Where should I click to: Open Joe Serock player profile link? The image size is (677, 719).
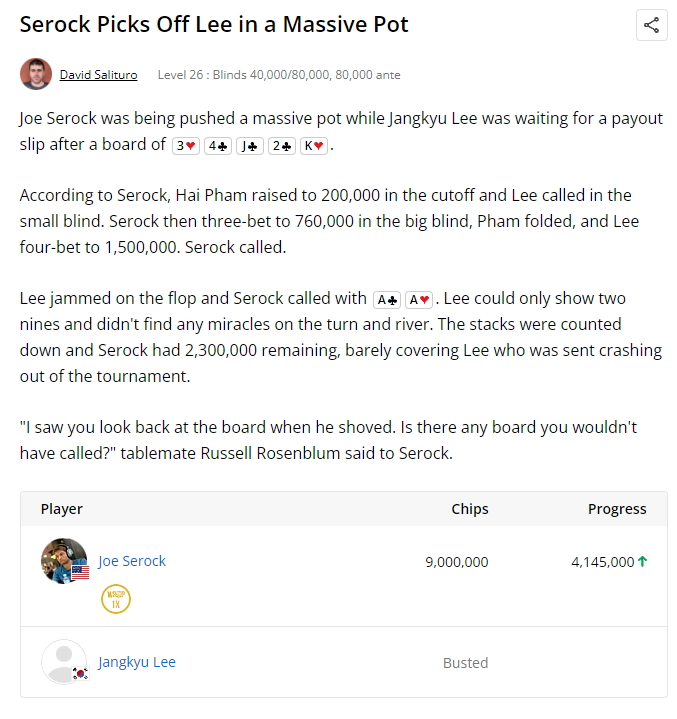pyautogui.click(x=132, y=561)
